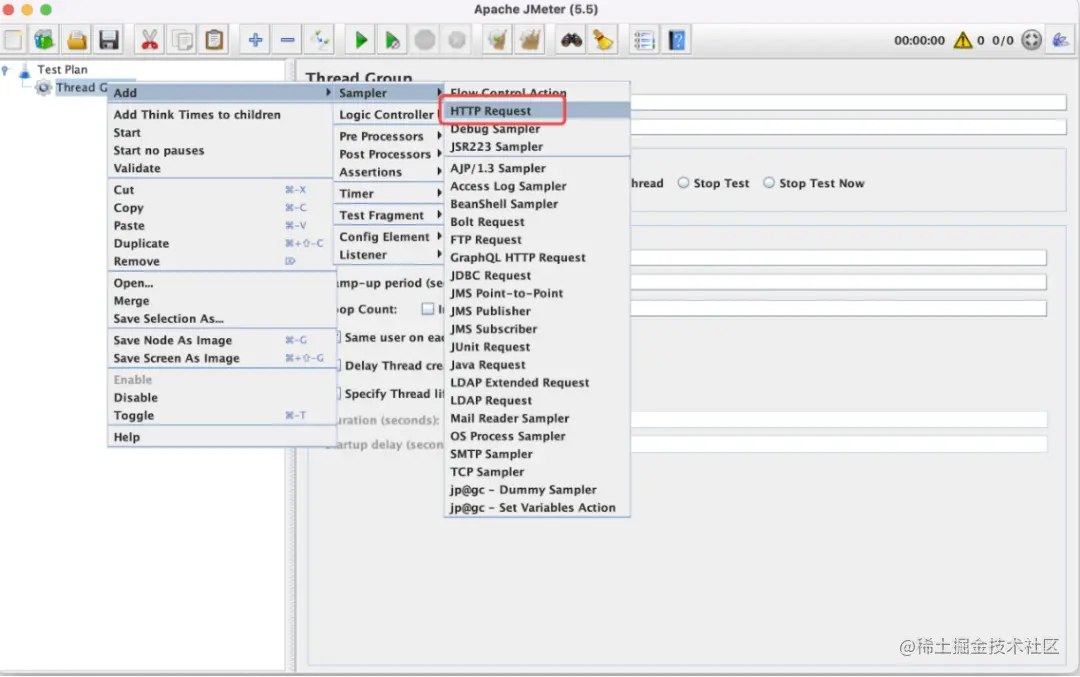Click Save Node As Image
This screenshot has height=677, width=1080.
221,340
